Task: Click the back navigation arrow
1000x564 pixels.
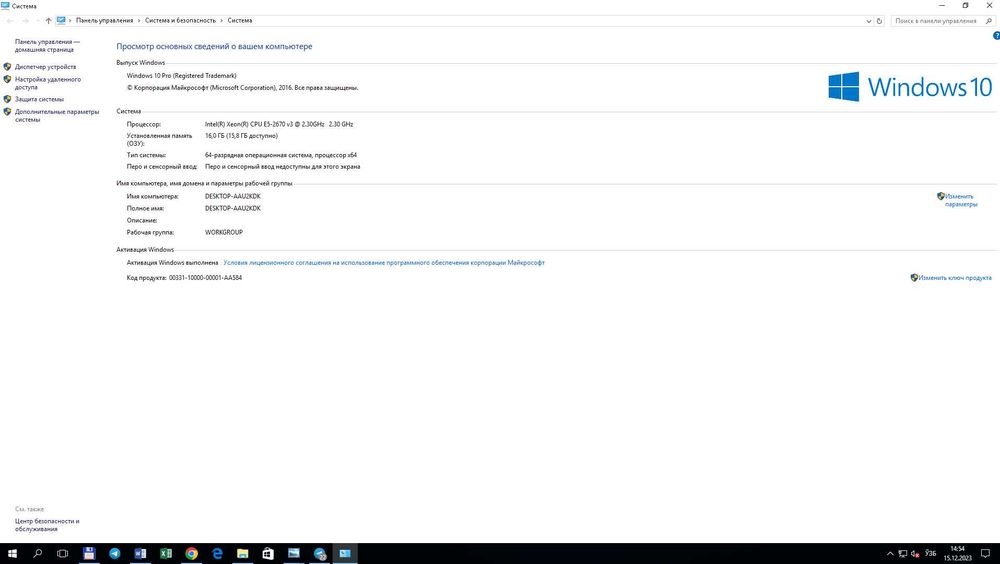Action: coord(10,20)
